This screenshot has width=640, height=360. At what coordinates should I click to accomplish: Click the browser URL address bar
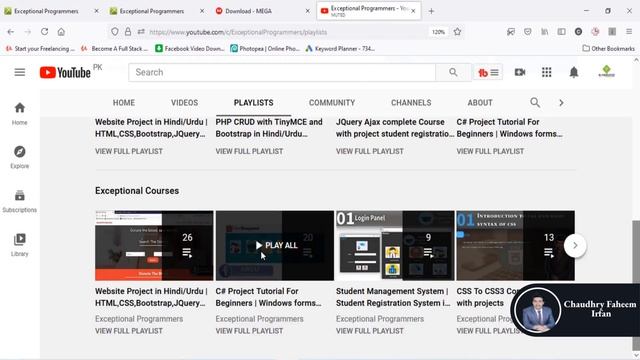[x=286, y=32]
